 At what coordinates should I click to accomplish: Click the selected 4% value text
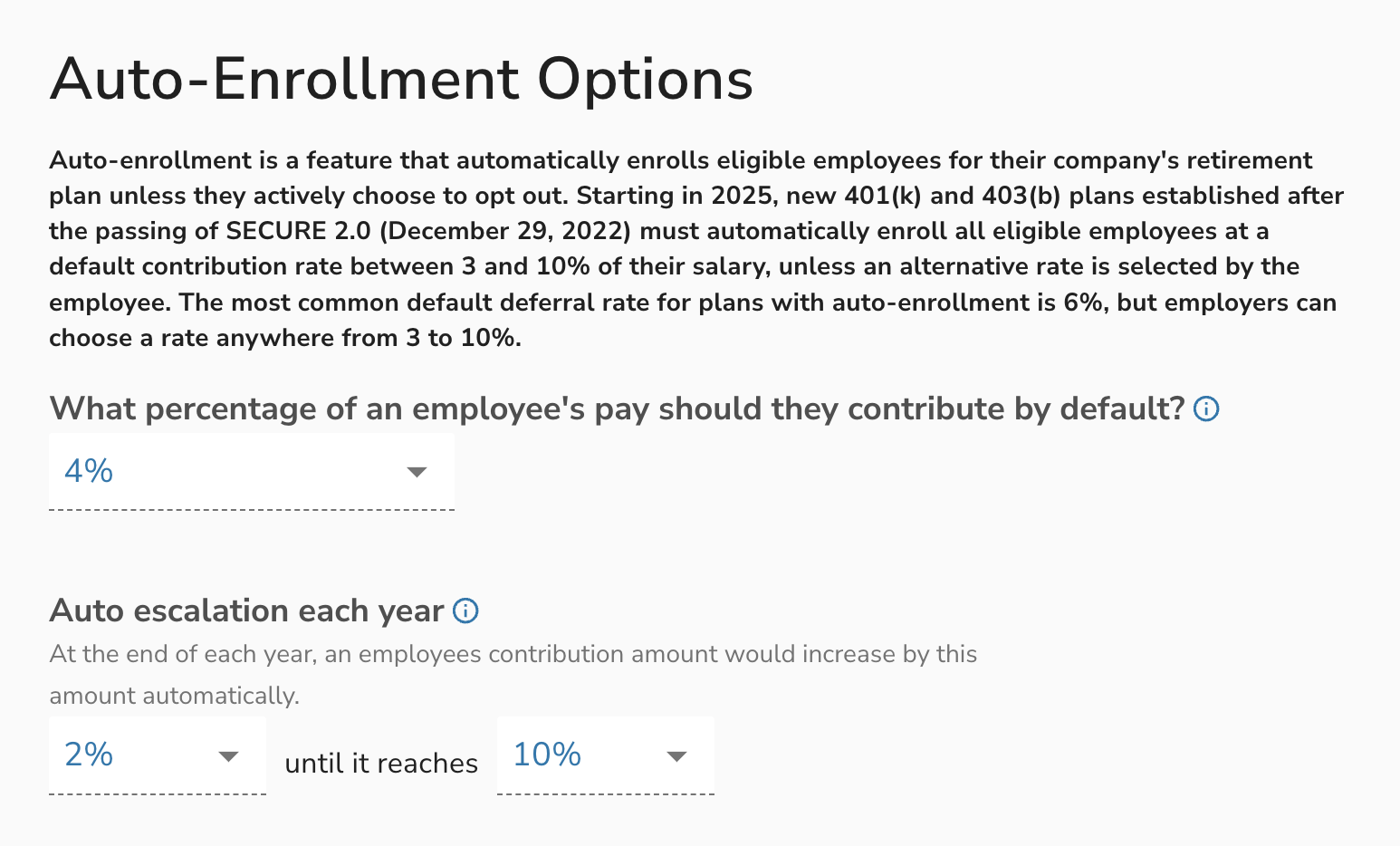(x=89, y=471)
